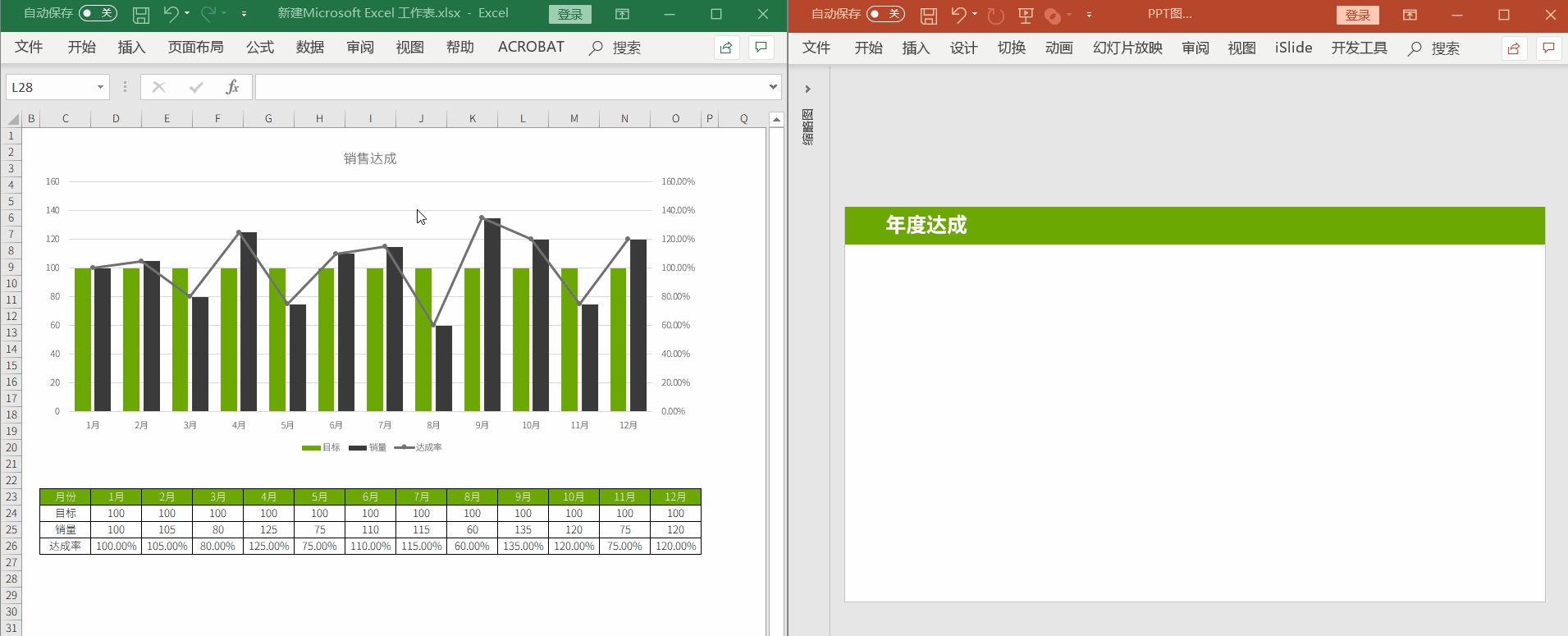
Task: Open ACROBAT tab in Excel
Action: pos(531,47)
